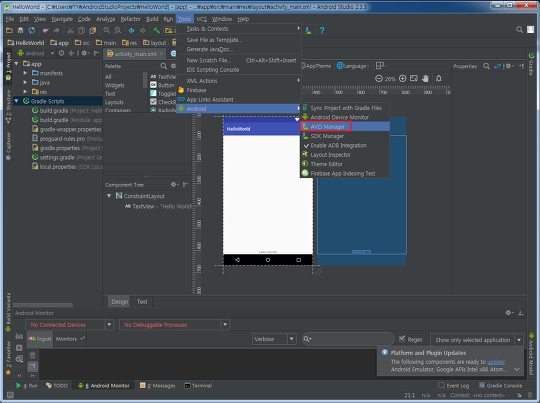Toggle the pan hand tool in designer
Viewport: 540px width, 403px height.
point(425,79)
